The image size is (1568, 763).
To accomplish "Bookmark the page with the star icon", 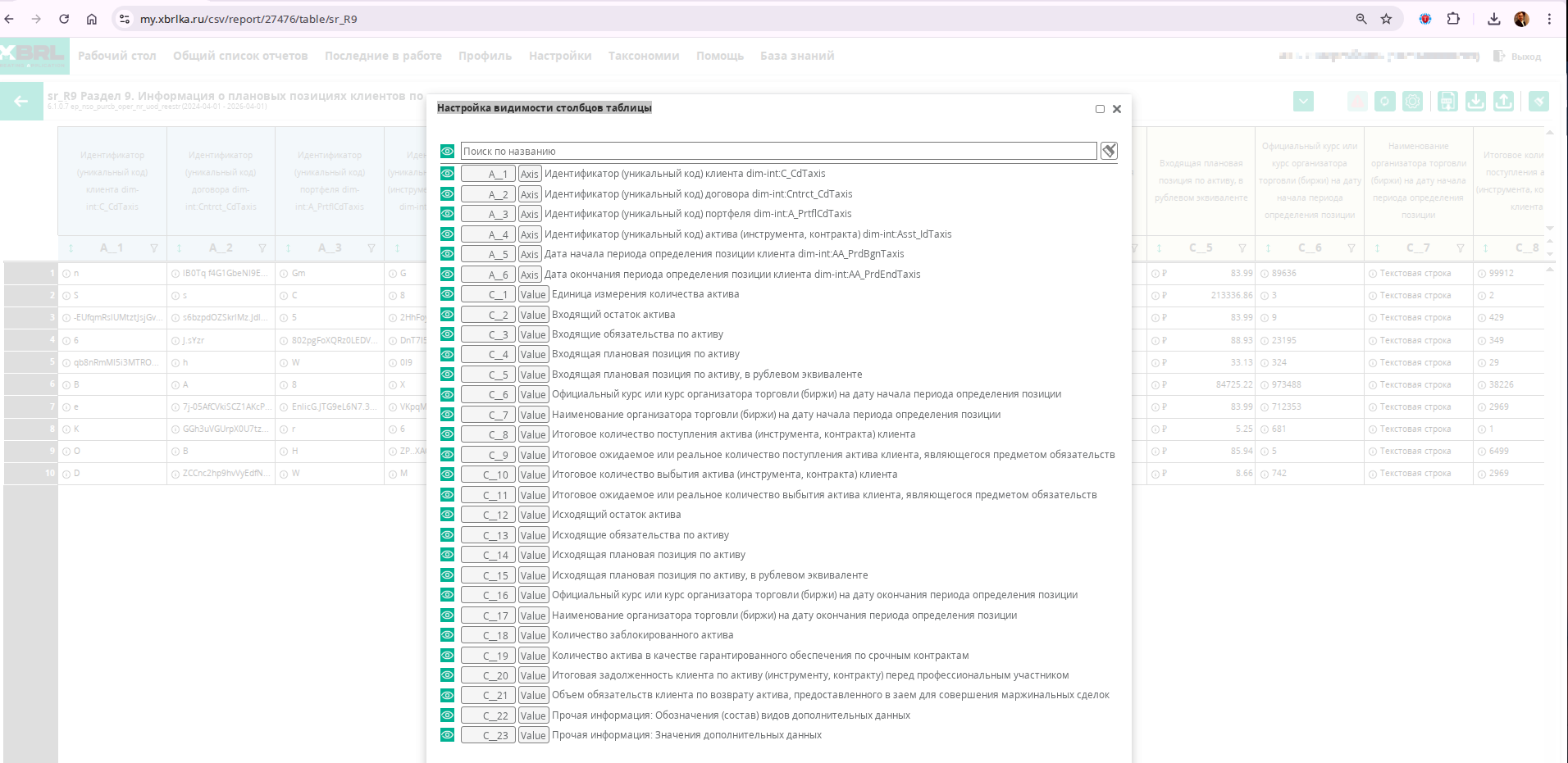I will tap(1386, 19).
